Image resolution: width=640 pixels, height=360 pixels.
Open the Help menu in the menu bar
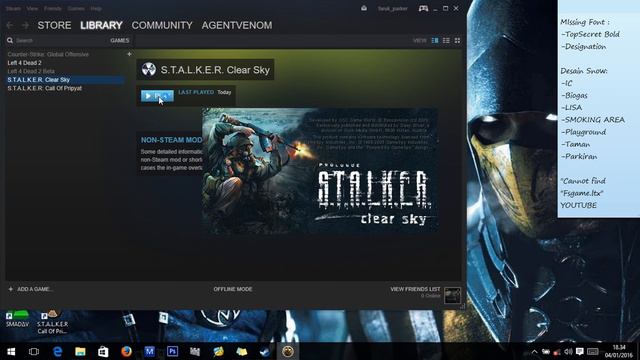pos(96,8)
